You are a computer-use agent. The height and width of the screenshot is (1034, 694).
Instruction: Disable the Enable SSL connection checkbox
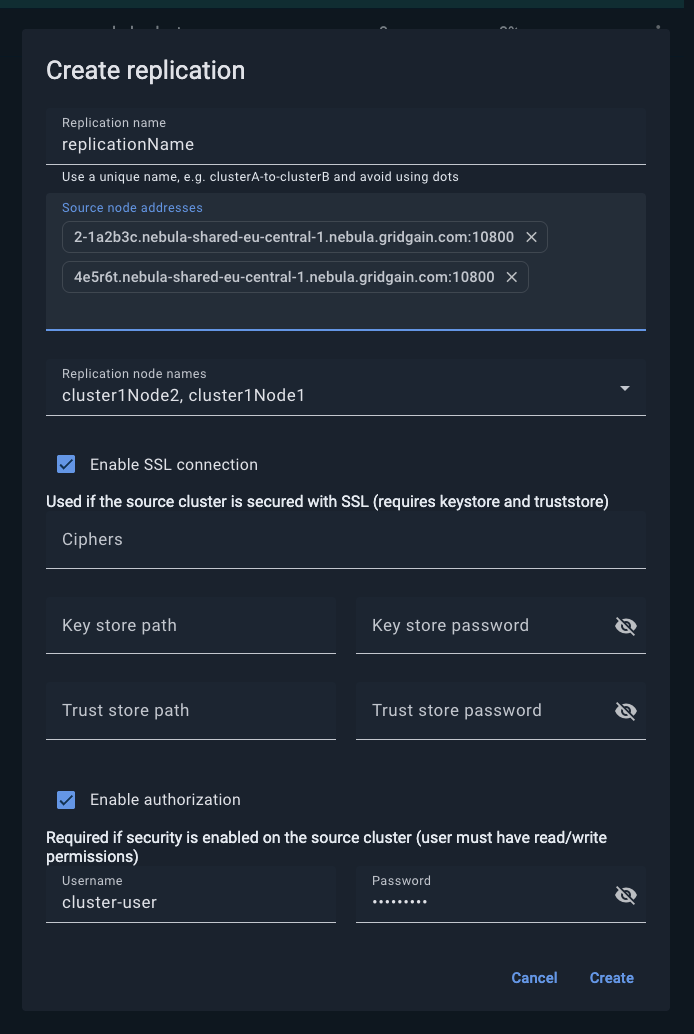(x=66, y=464)
